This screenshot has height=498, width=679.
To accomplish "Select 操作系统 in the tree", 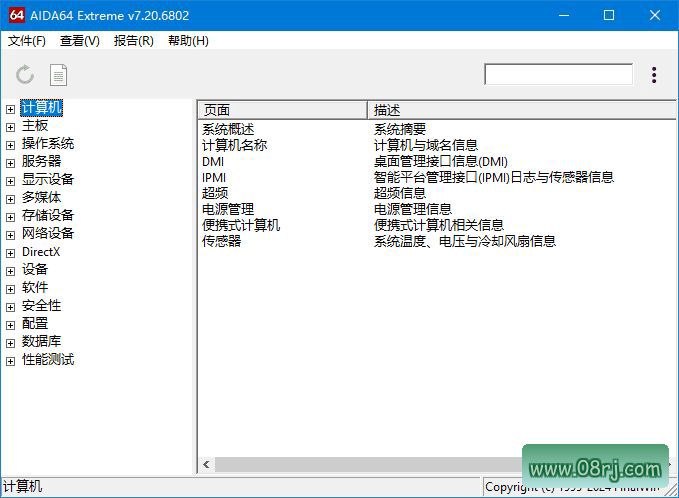I will 48,143.
